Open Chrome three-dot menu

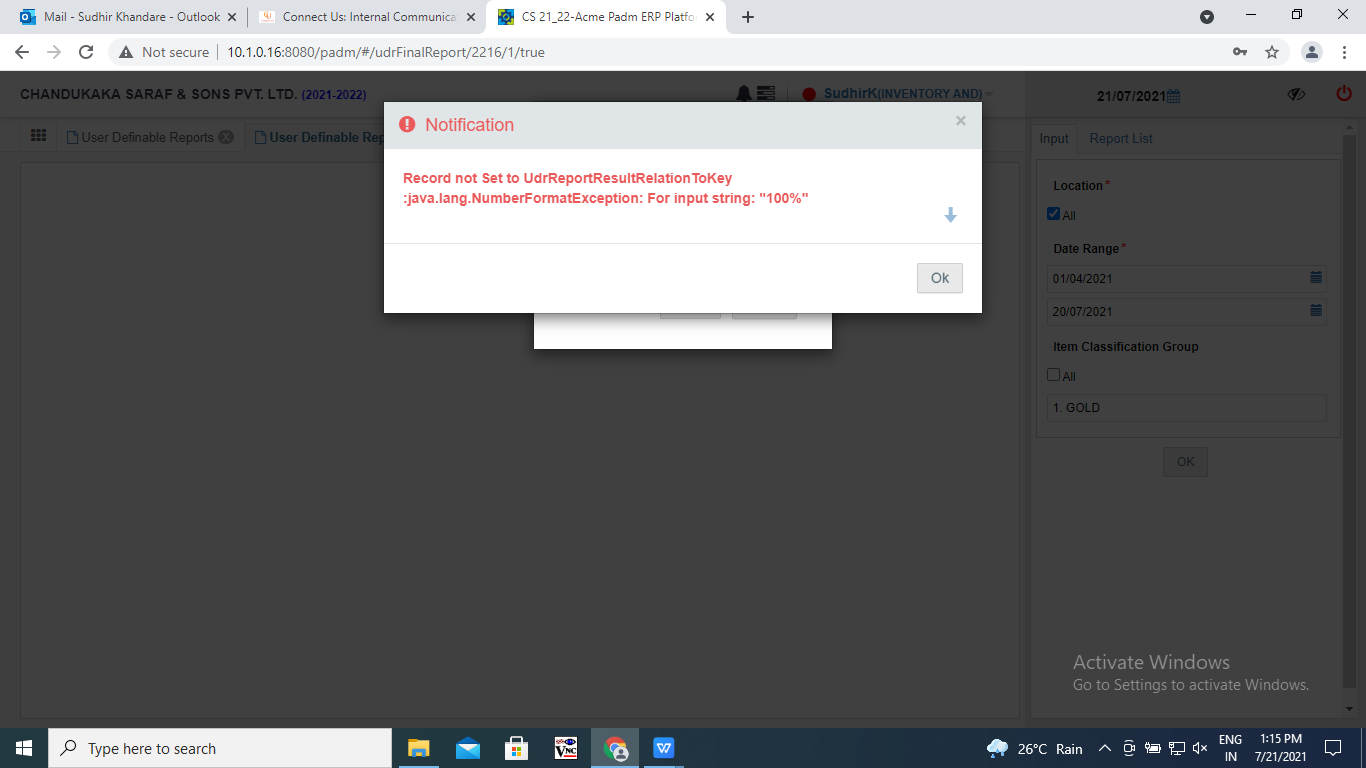1345,52
